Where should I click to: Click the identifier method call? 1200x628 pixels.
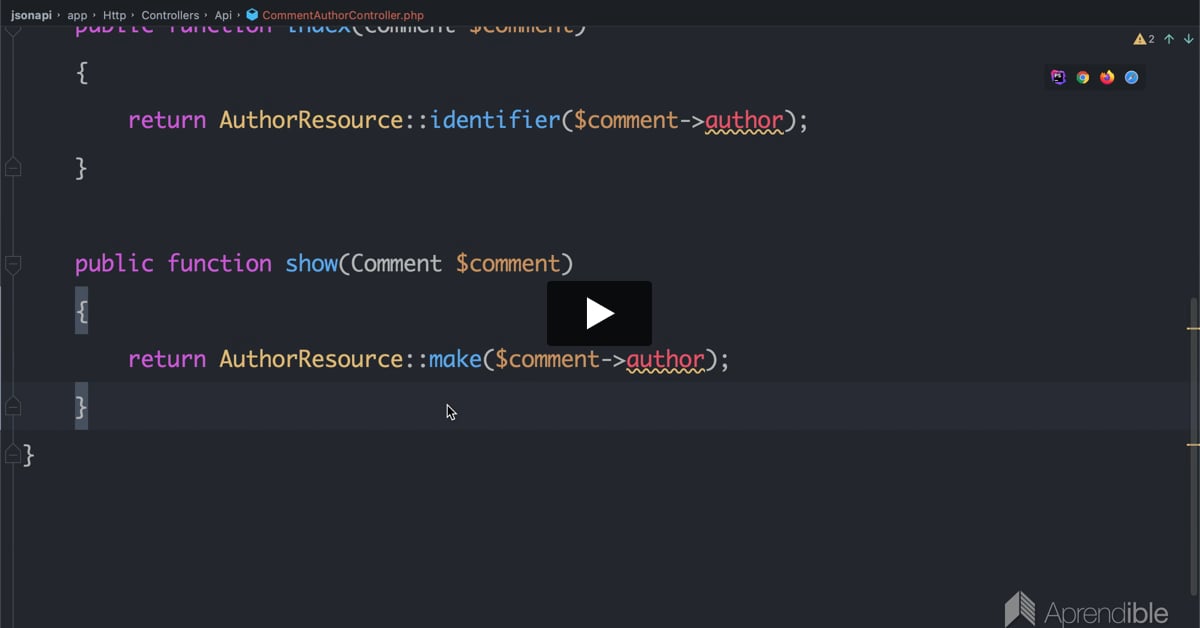tap(495, 120)
